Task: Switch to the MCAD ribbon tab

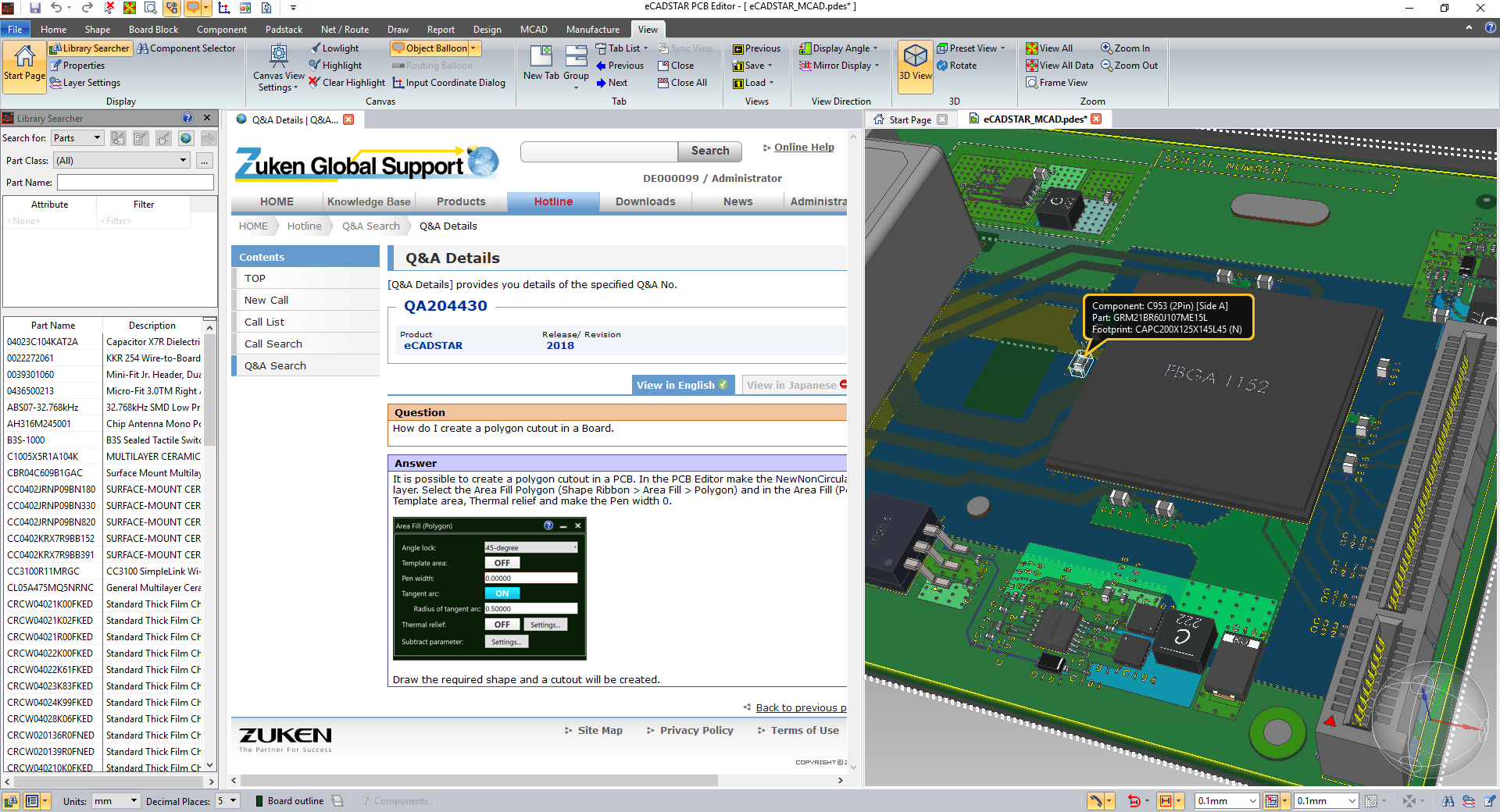Action: (x=534, y=30)
